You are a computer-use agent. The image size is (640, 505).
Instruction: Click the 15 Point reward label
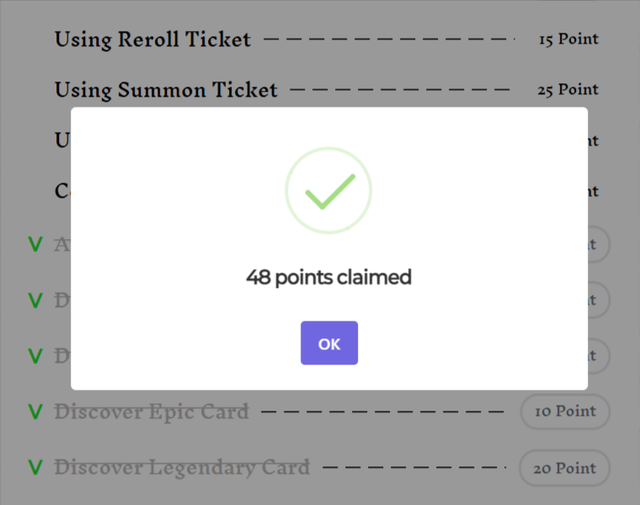coord(568,40)
